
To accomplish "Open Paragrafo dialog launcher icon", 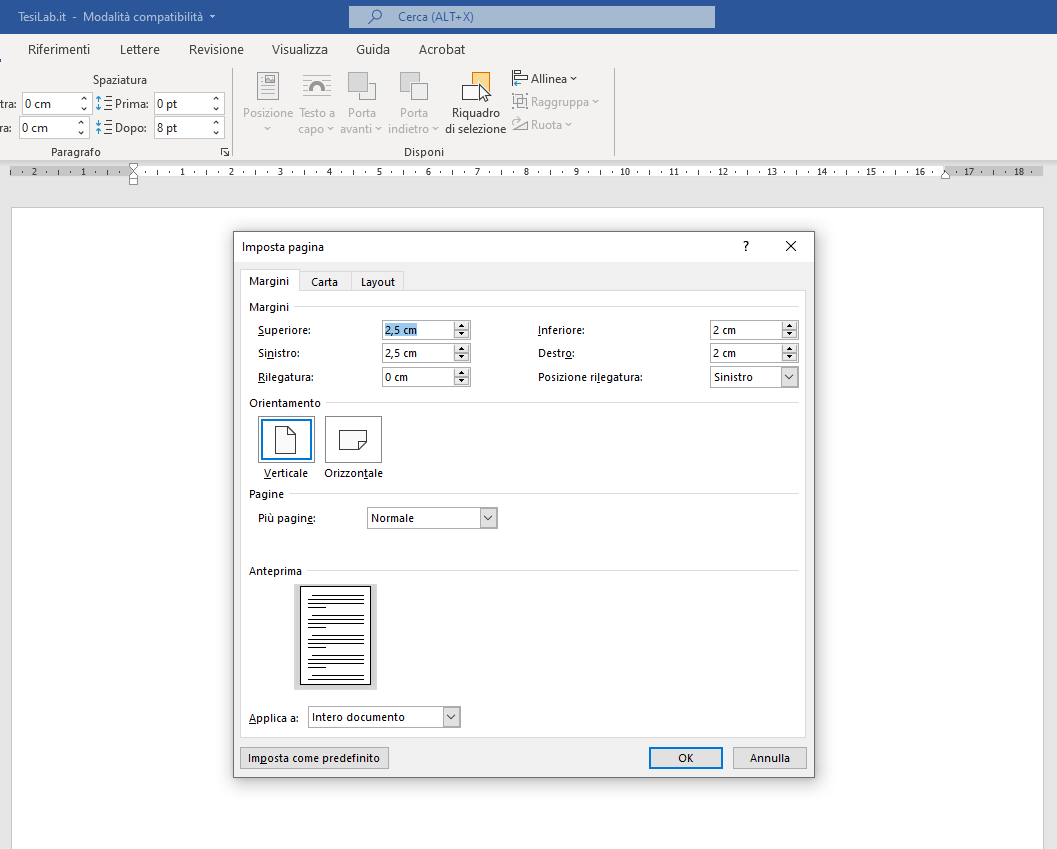I will coord(225,152).
